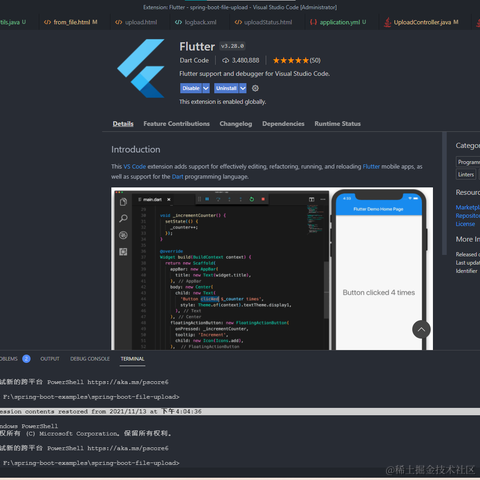The height and width of the screenshot is (480, 480).
Task: Follow the Dart programming language link
Action: 178,176
